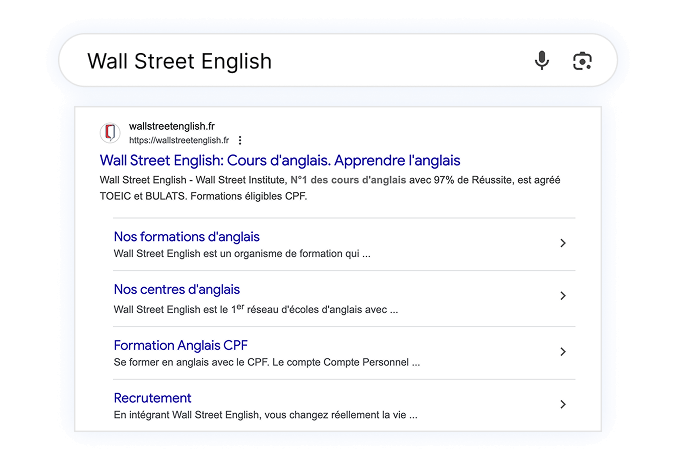Click the result description mentioning TOEIC et BULATS
The image size is (676, 469).
click(330, 188)
